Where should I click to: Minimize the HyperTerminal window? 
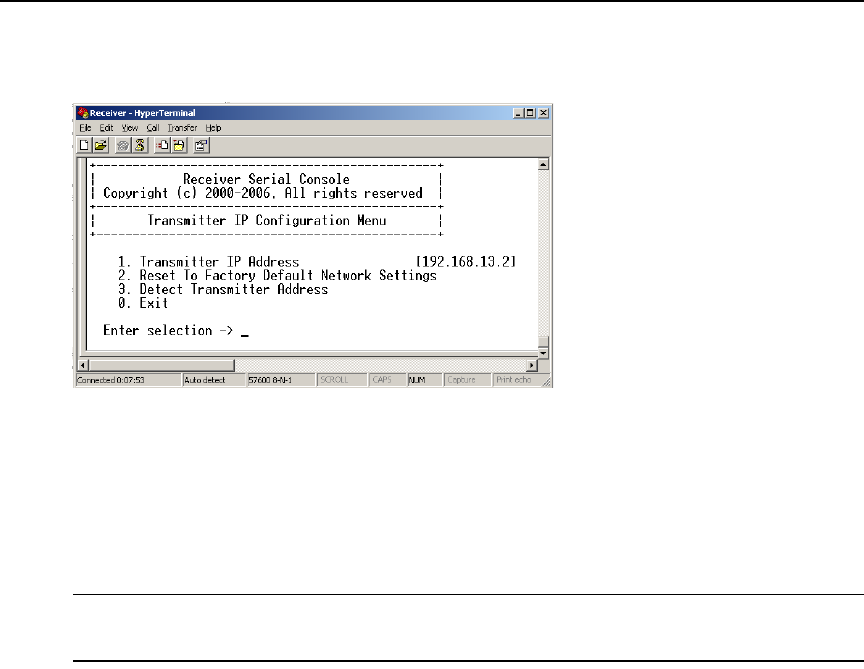click(x=518, y=113)
